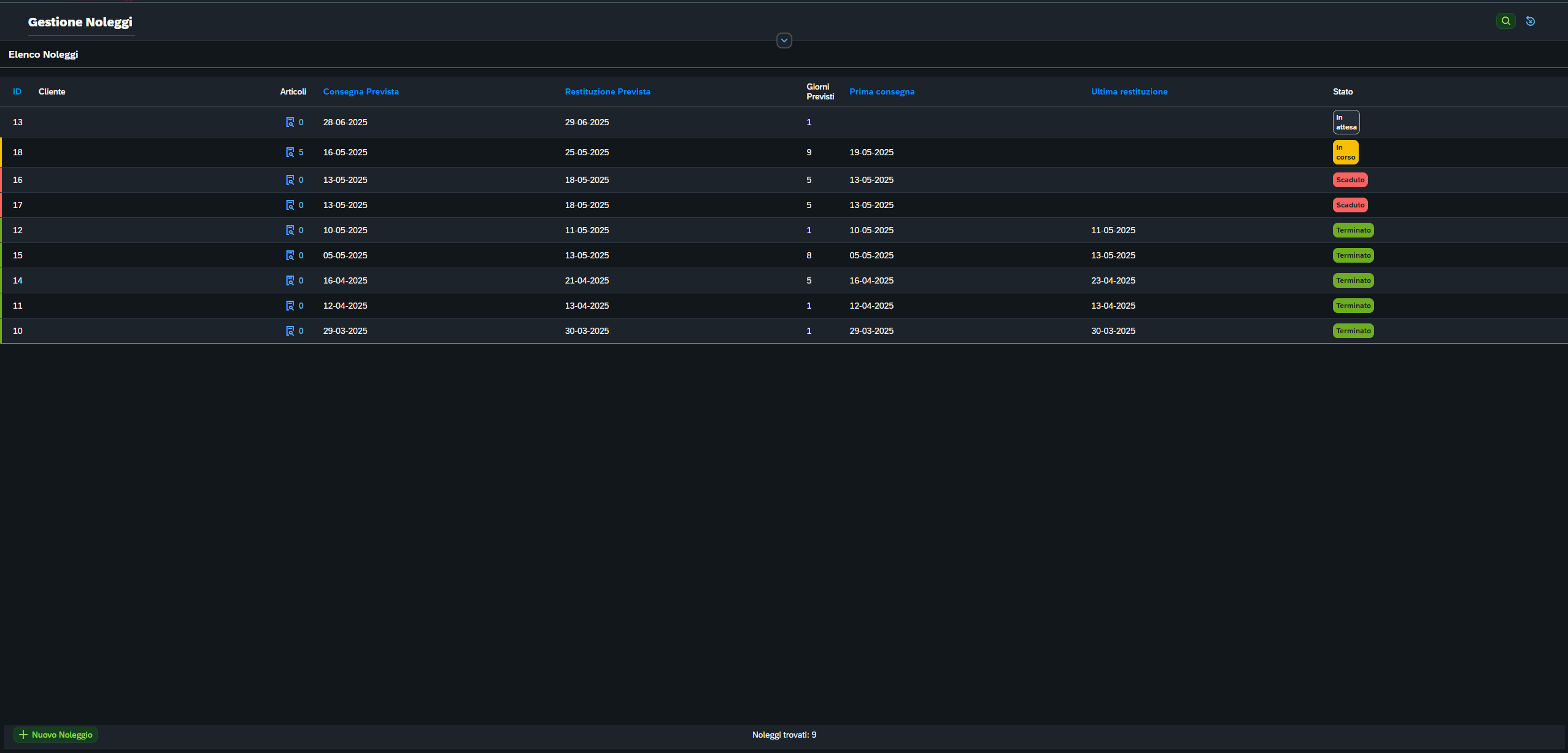Sort by the ID column header

17,91
